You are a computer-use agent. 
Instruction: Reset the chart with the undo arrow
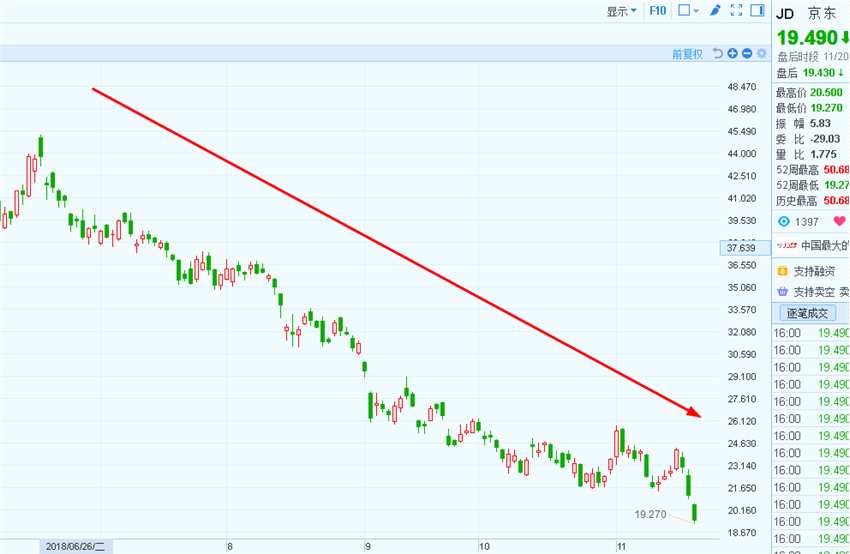pyautogui.click(x=718, y=53)
